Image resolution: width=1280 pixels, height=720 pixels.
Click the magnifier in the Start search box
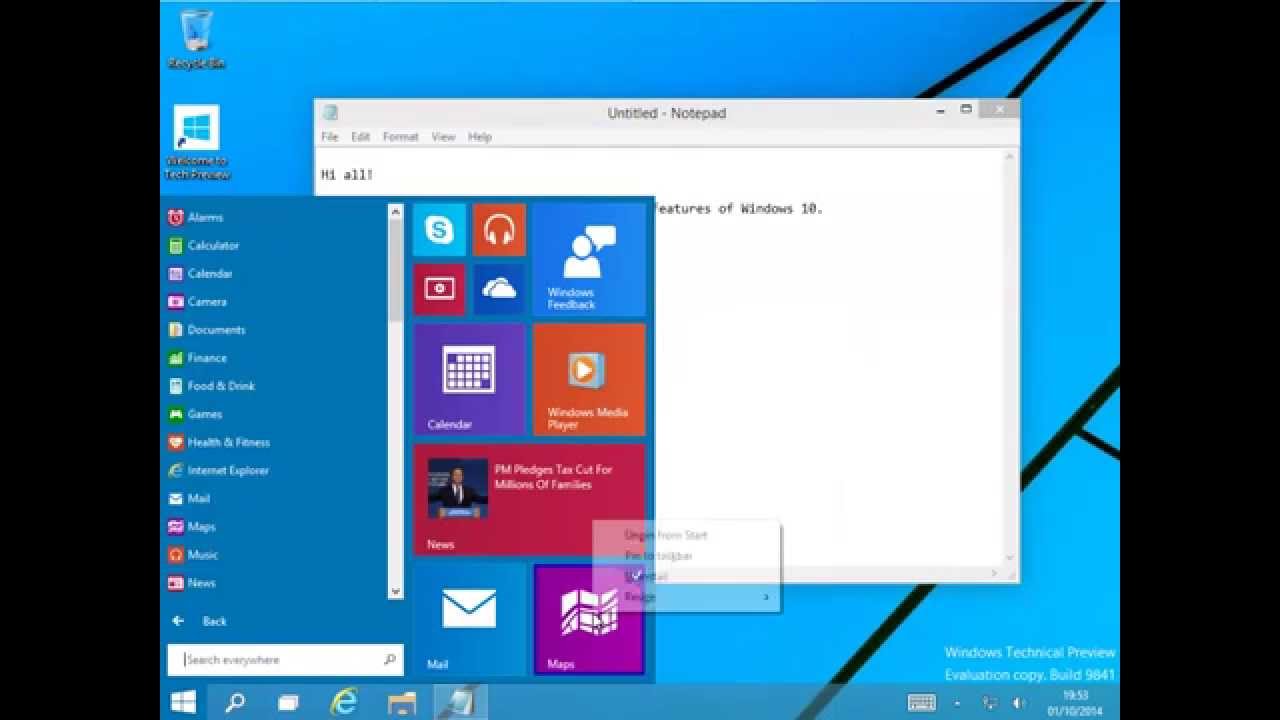click(390, 660)
